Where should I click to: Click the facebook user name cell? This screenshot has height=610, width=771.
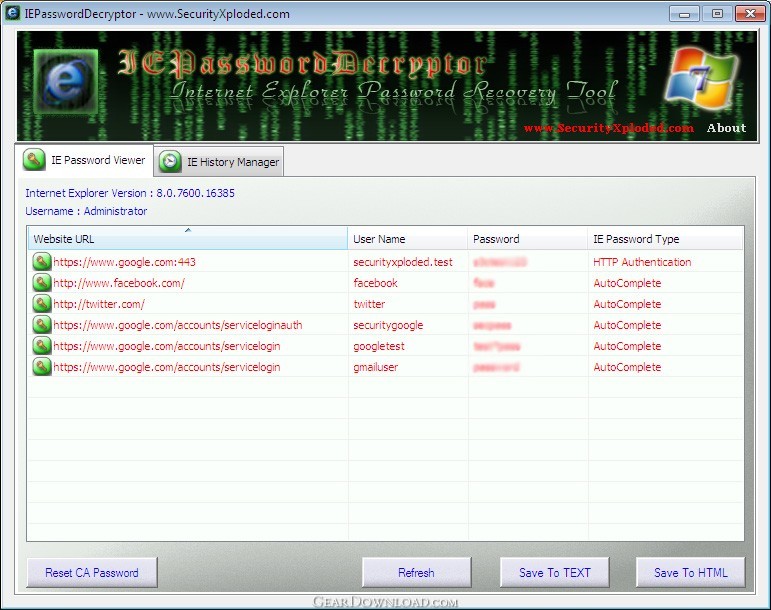[x=375, y=283]
